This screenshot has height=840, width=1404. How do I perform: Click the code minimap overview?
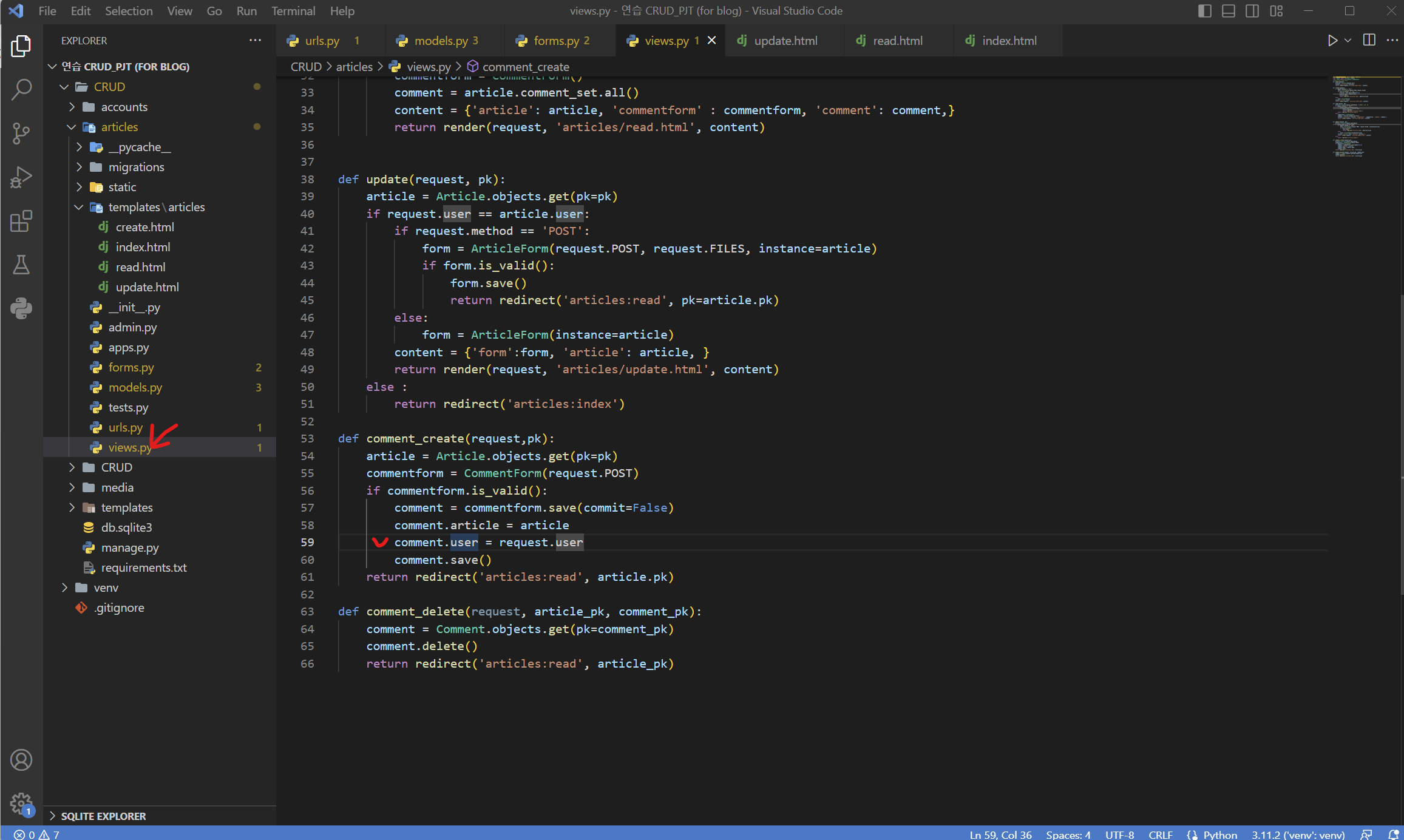1366,115
